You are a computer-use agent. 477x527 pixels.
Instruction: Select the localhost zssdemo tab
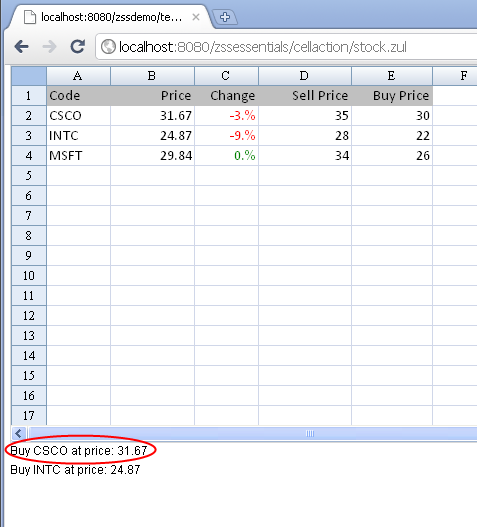[111, 17]
